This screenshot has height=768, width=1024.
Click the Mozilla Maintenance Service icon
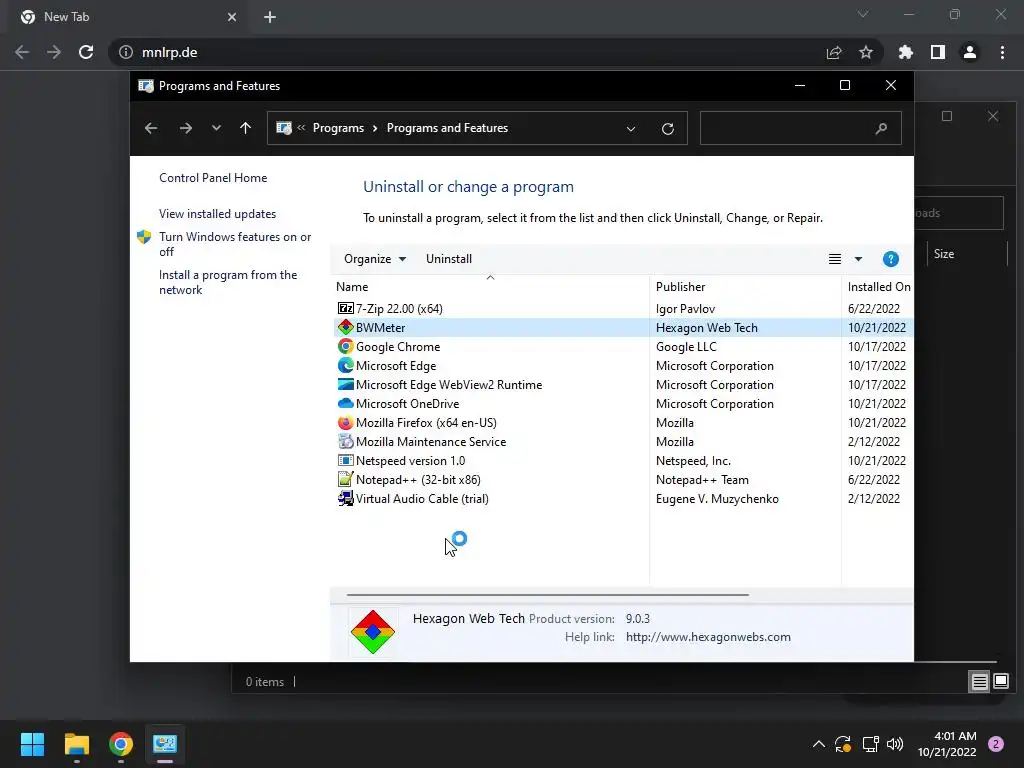click(345, 441)
